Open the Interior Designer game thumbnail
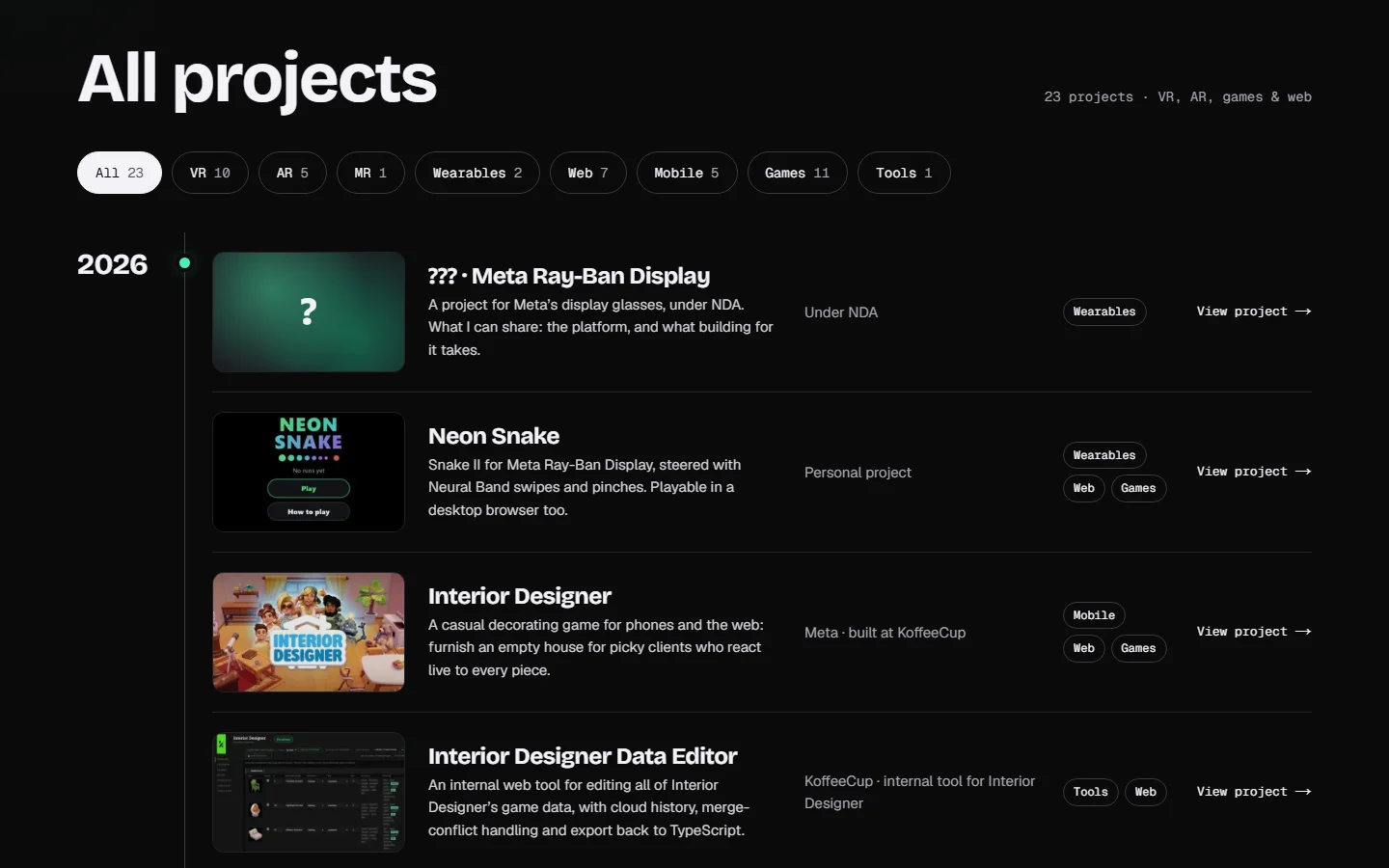The image size is (1389, 868). tap(309, 632)
